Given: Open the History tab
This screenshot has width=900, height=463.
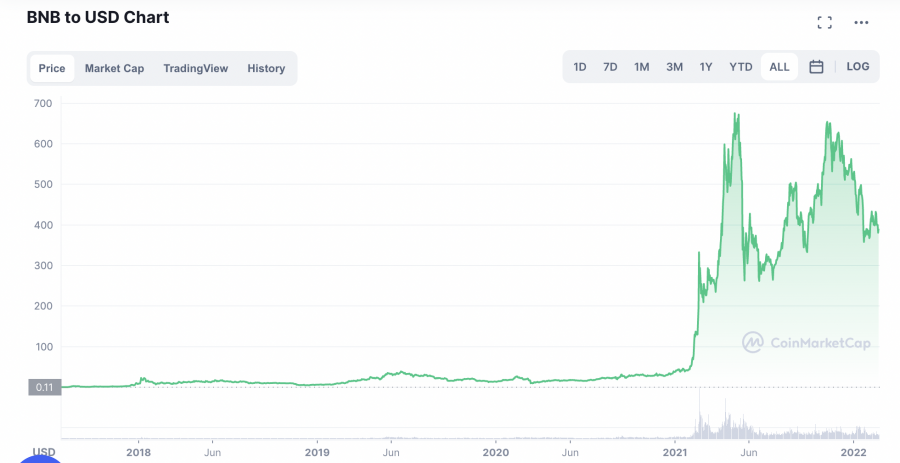Looking at the screenshot, I should [266, 68].
